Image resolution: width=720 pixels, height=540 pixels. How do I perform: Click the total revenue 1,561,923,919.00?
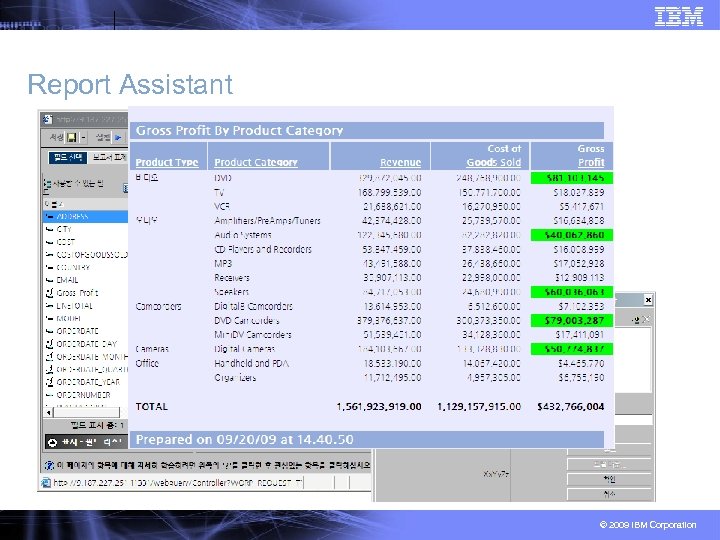(x=379, y=406)
